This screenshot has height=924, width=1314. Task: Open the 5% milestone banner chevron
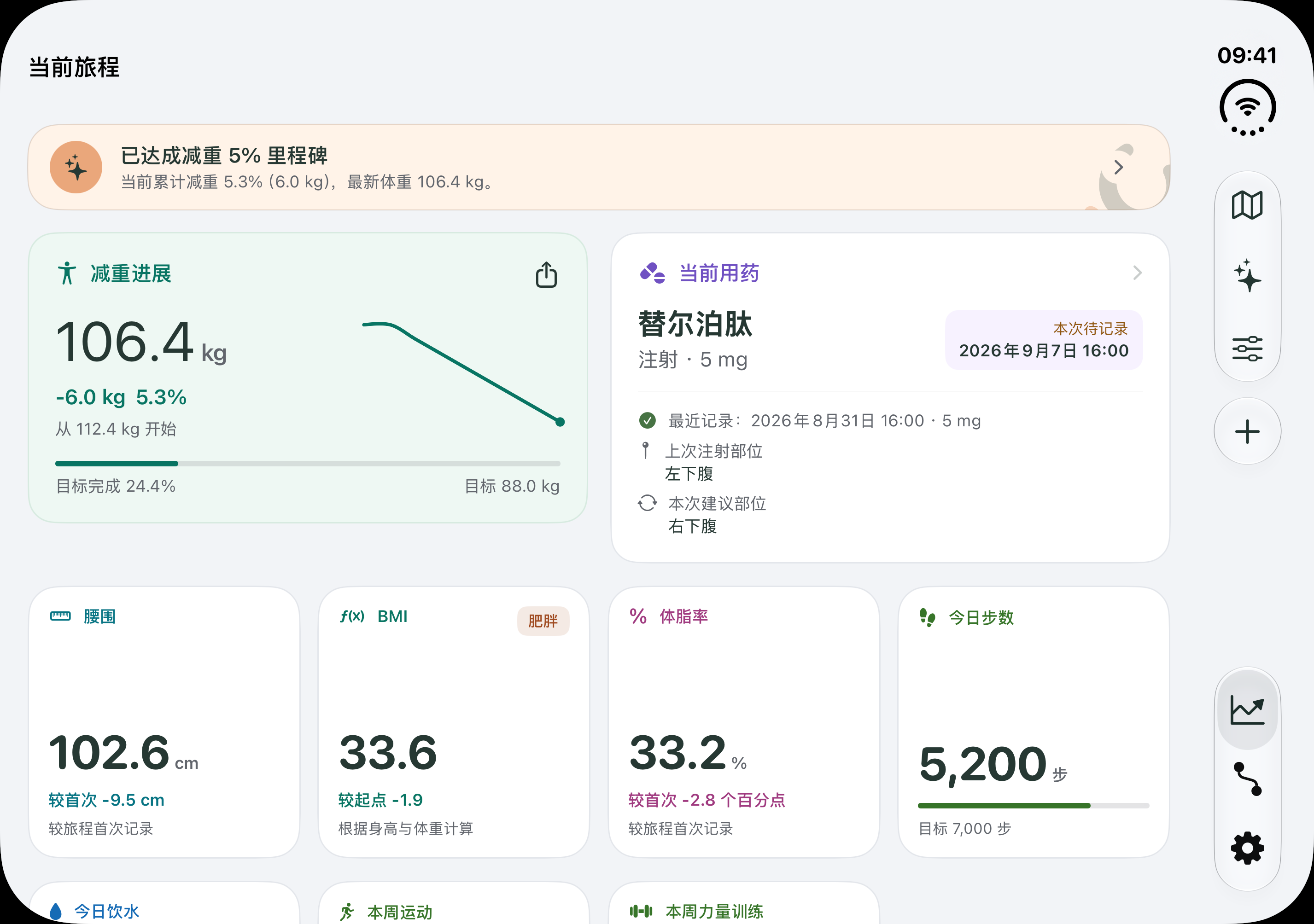click(x=1118, y=168)
